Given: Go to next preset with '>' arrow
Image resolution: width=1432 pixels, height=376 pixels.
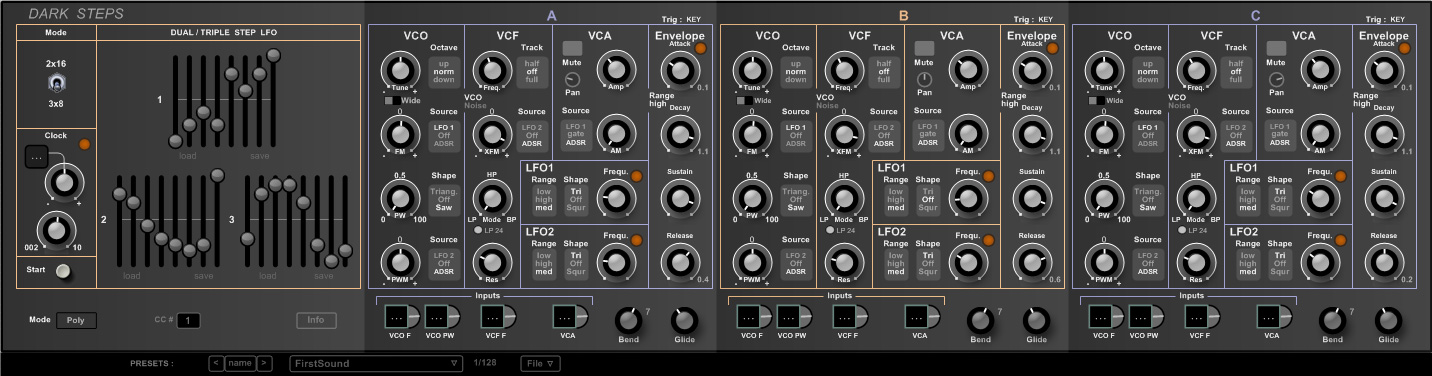Looking at the screenshot, I should click(265, 363).
